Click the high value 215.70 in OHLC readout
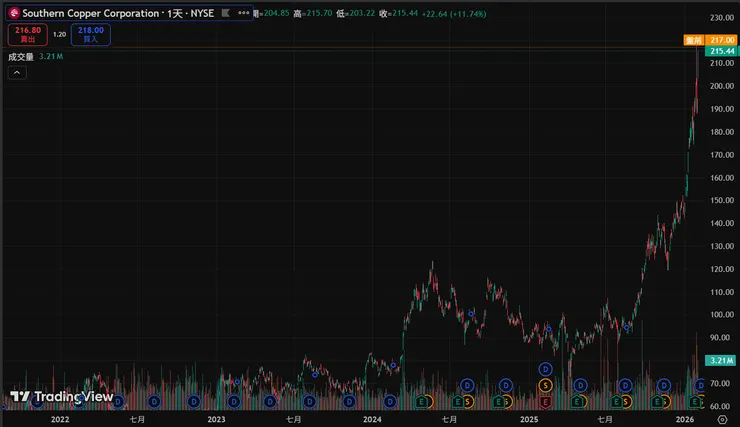 point(320,13)
